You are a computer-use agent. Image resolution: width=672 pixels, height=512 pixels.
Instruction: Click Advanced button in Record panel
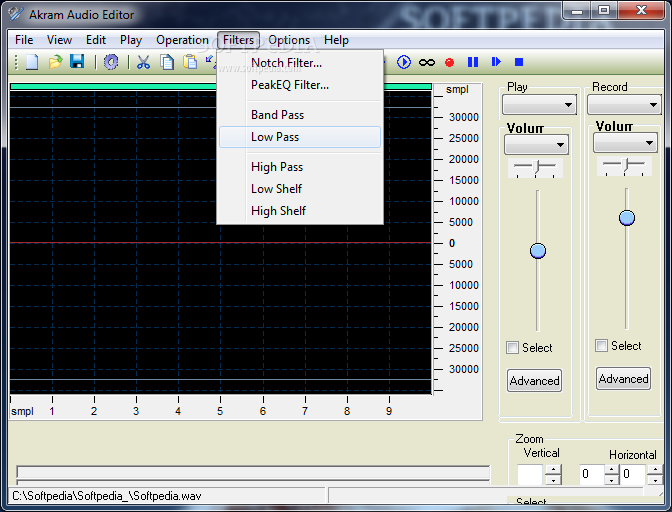coord(624,378)
